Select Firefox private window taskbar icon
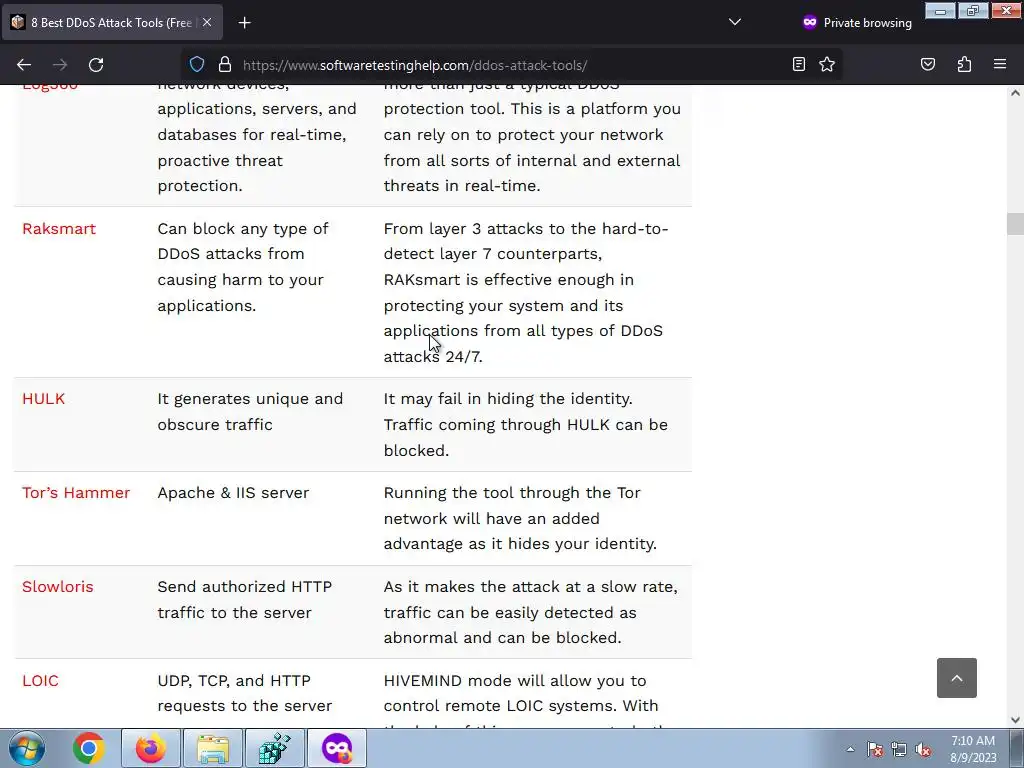 pyautogui.click(x=337, y=748)
